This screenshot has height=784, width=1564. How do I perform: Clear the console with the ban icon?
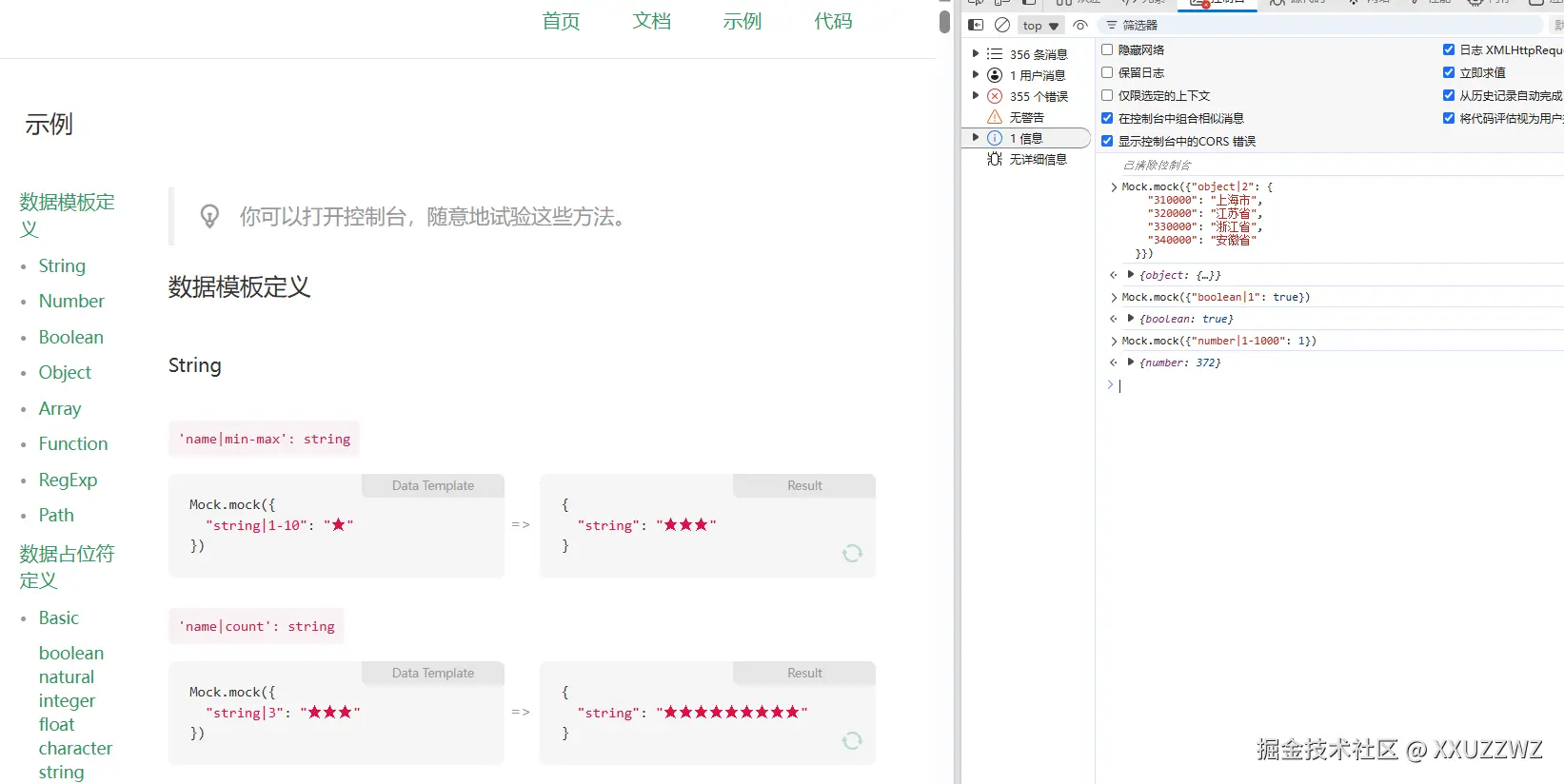pyautogui.click(x=1002, y=26)
